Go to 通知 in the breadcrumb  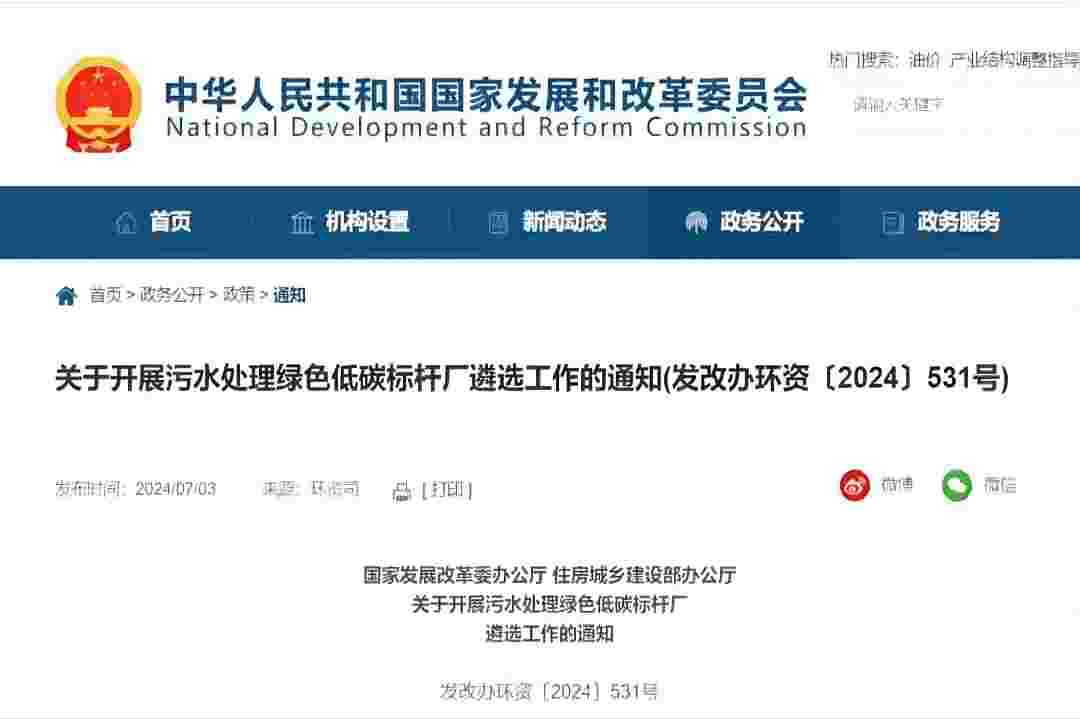289,295
